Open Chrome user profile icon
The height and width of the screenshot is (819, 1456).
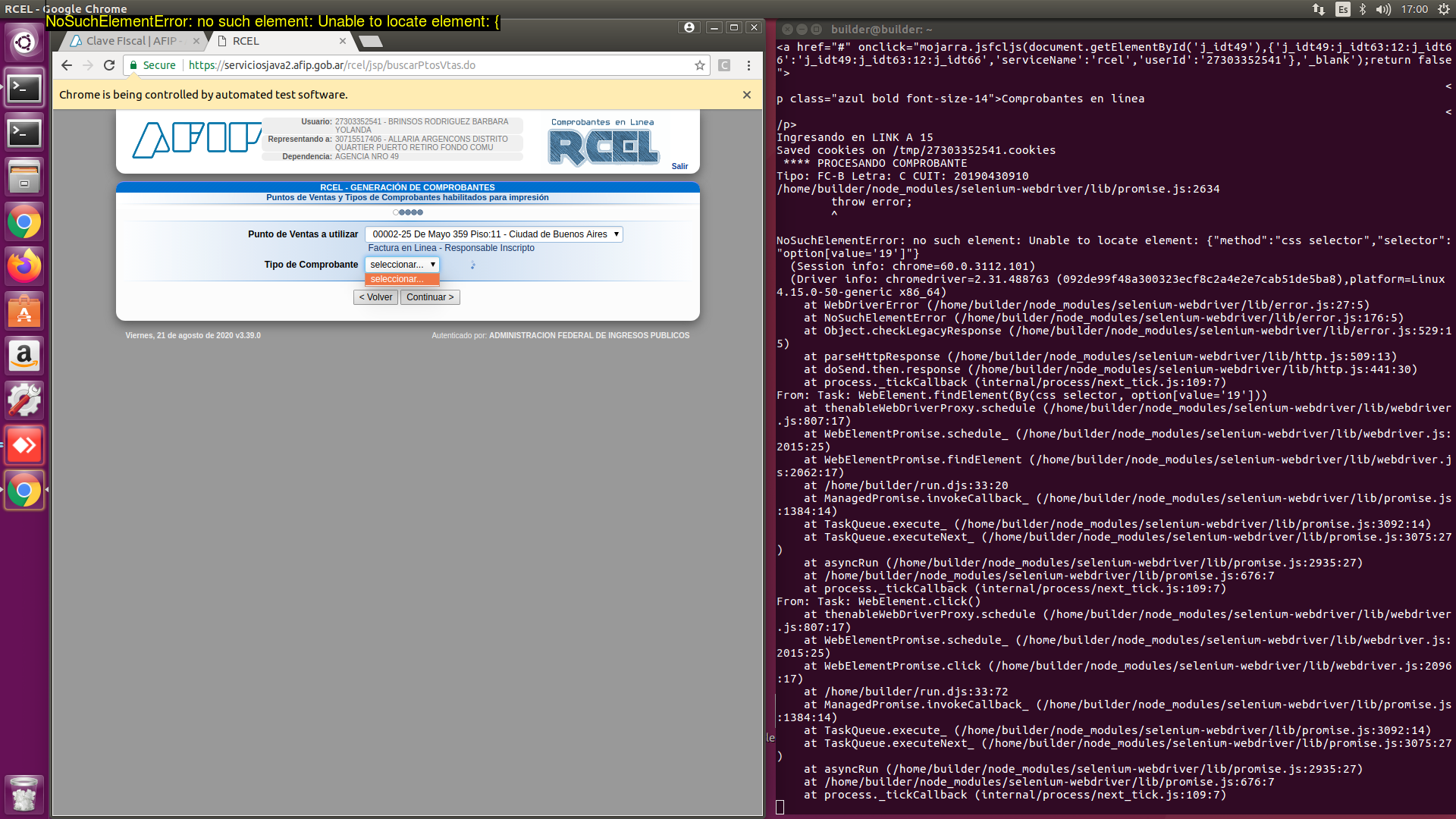pyautogui.click(x=689, y=27)
